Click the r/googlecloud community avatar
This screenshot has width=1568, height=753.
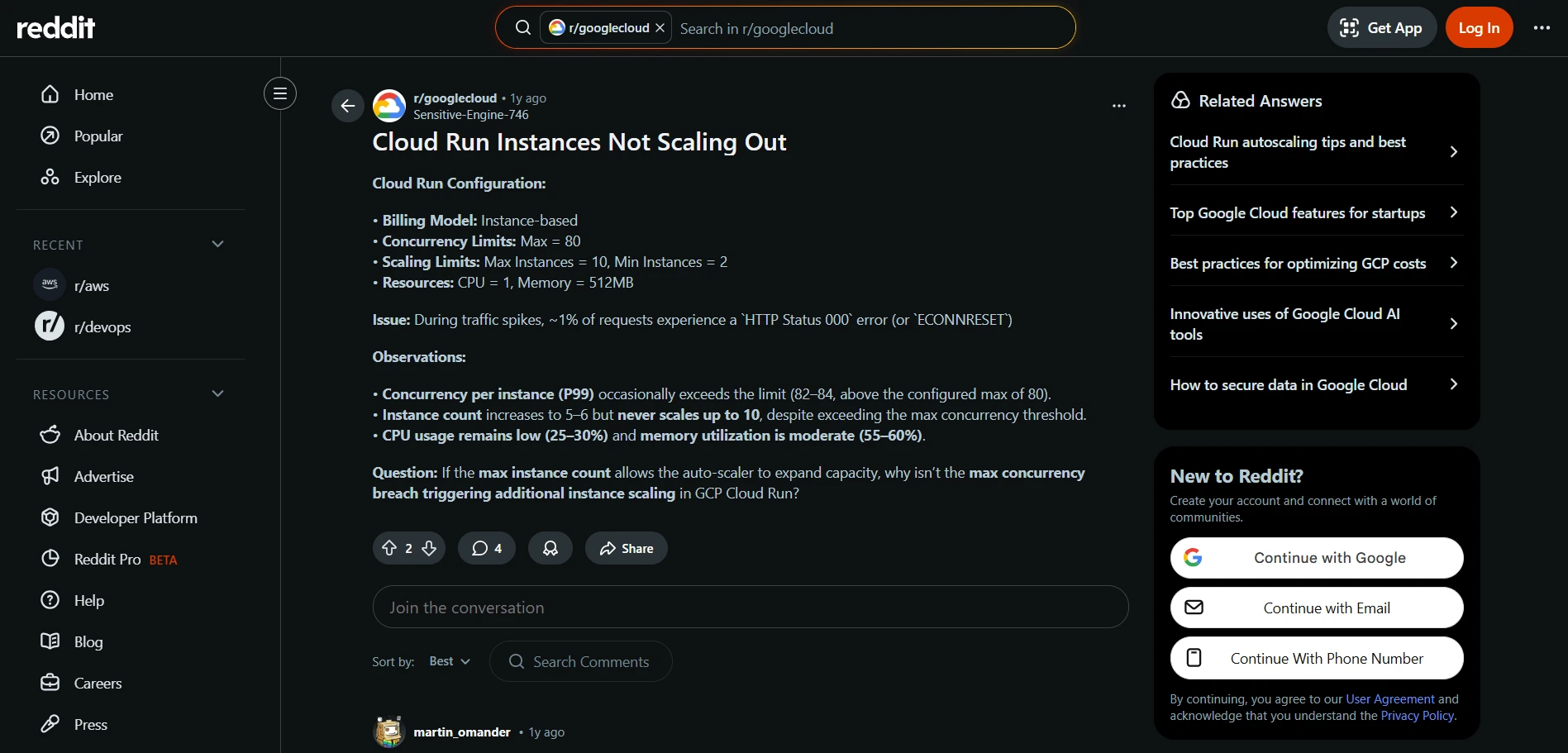(x=389, y=106)
